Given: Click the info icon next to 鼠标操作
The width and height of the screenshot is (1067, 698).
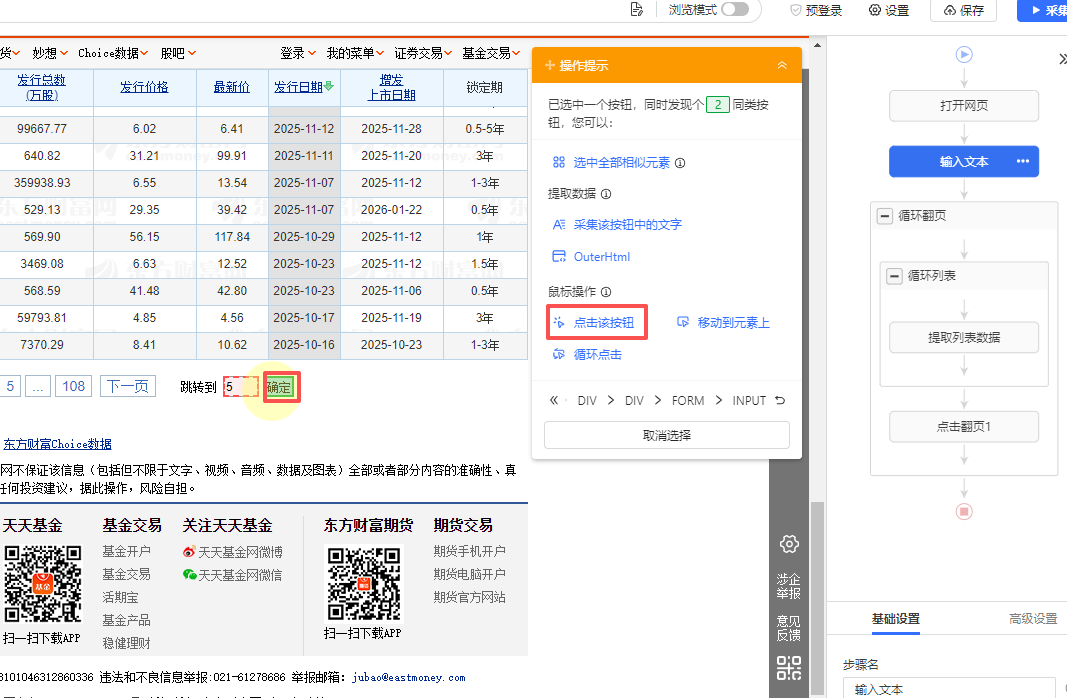Looking at the screenshot, I should pos(606,292).
